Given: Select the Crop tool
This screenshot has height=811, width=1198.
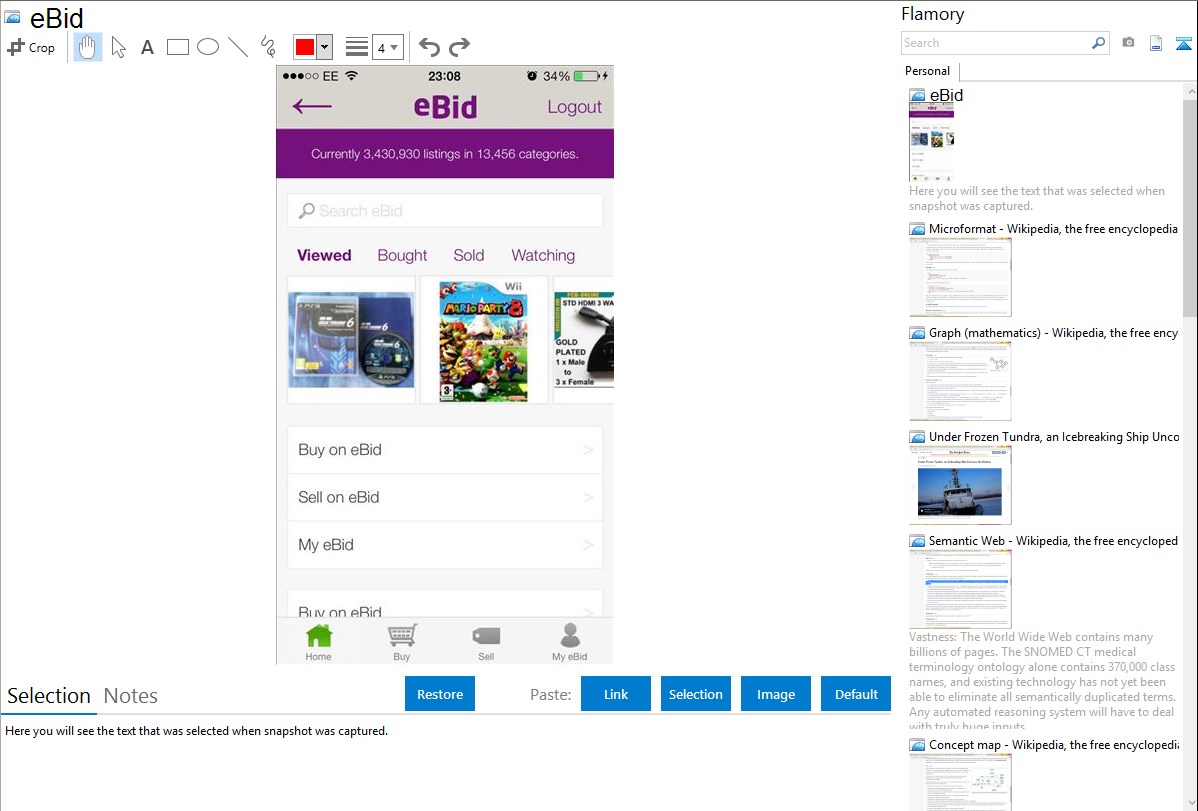Looking at the screenshot, I should pos(31,47).
